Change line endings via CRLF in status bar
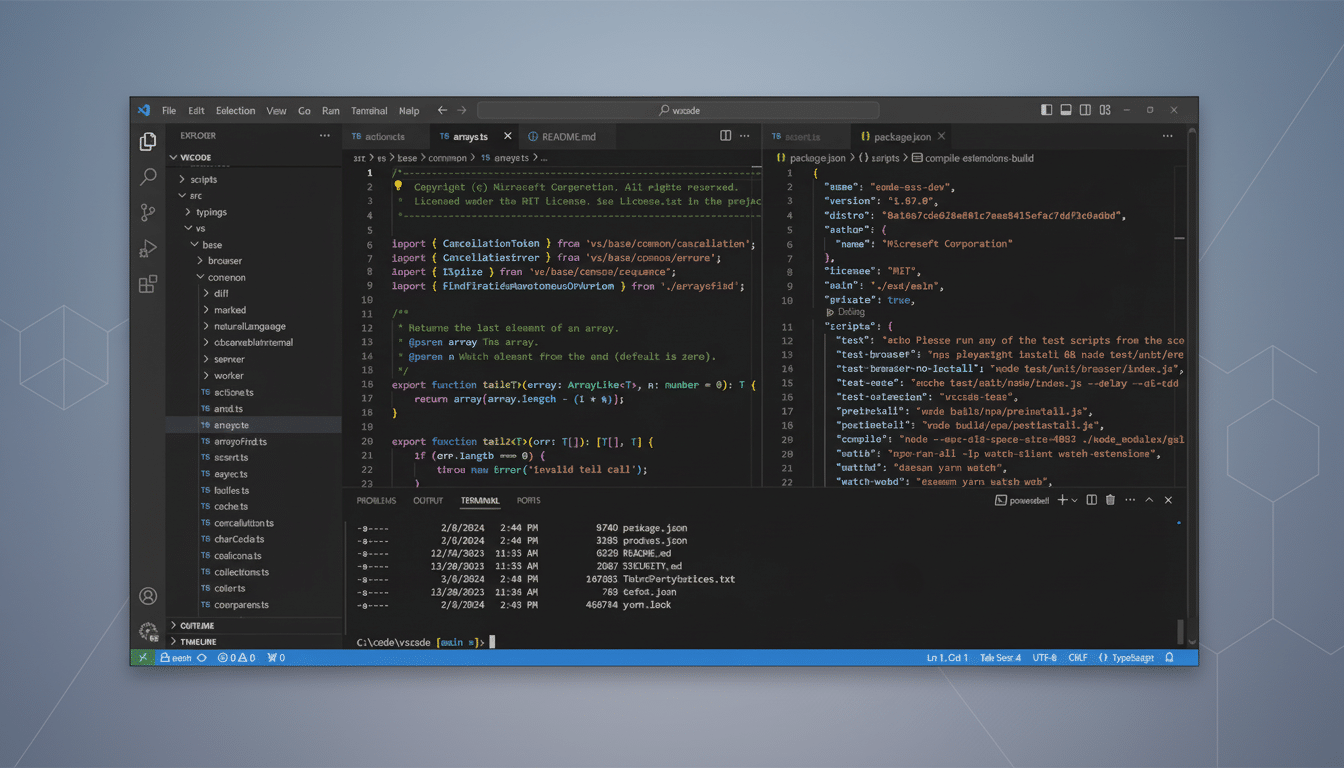This screenshot has width=1344, height=768. (x=1077, y=657)
